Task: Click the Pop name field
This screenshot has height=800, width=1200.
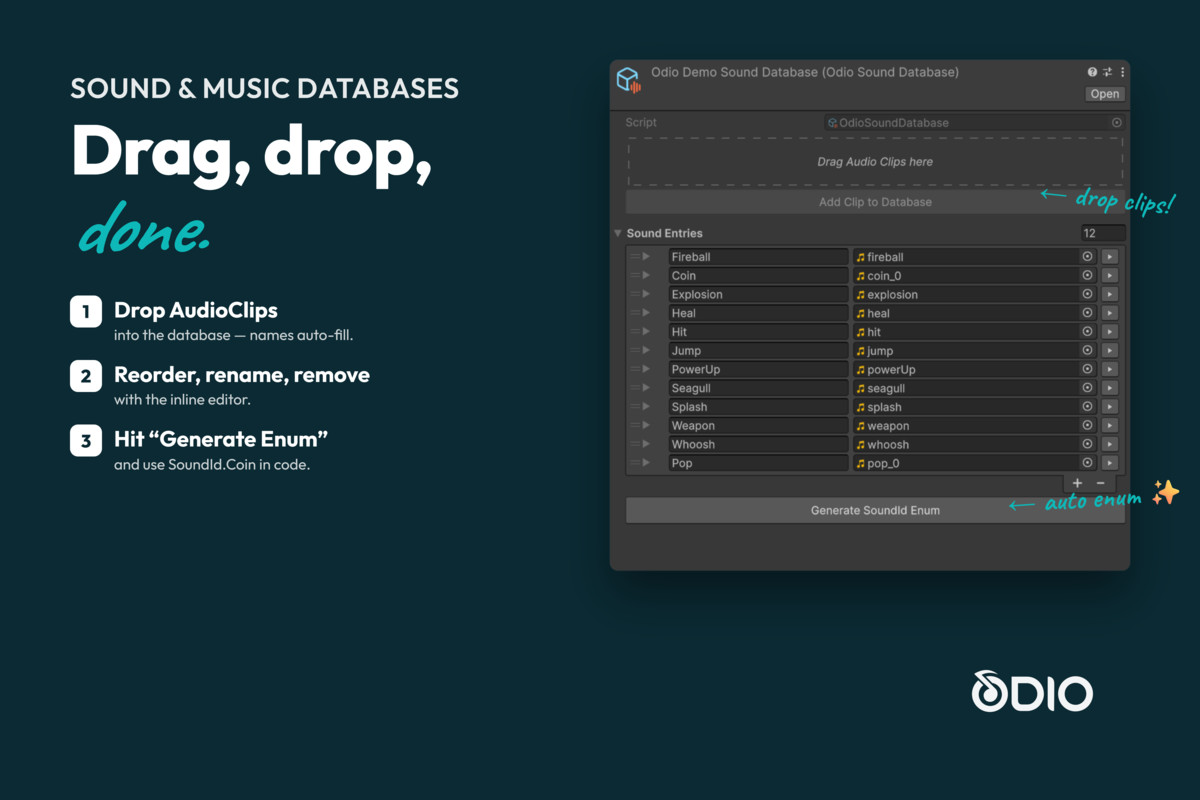Action: [x=758, y=463]
